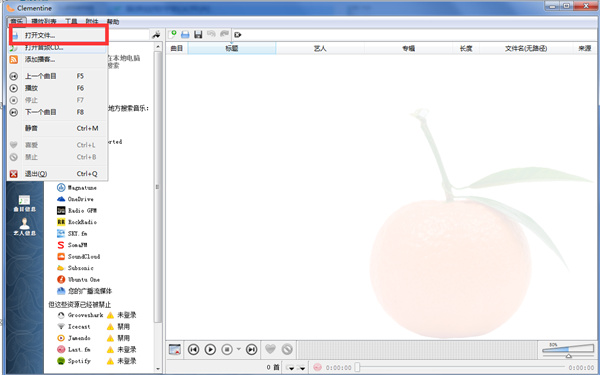Click the volume slider showing 50%

(x=568, y=350)
